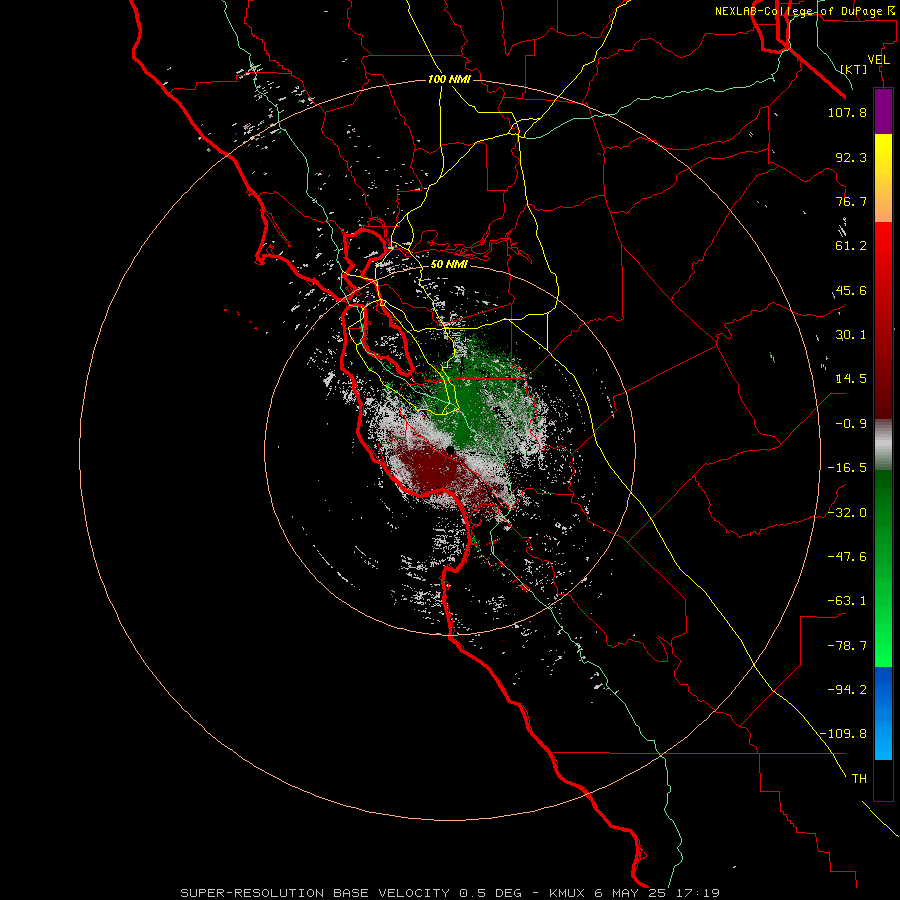
Task: Select the -78.7 scale value
Action: point(847,646)
